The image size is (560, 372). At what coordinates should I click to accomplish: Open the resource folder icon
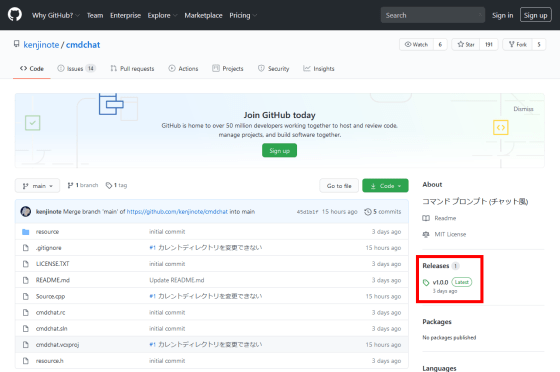tap(25, 232)
